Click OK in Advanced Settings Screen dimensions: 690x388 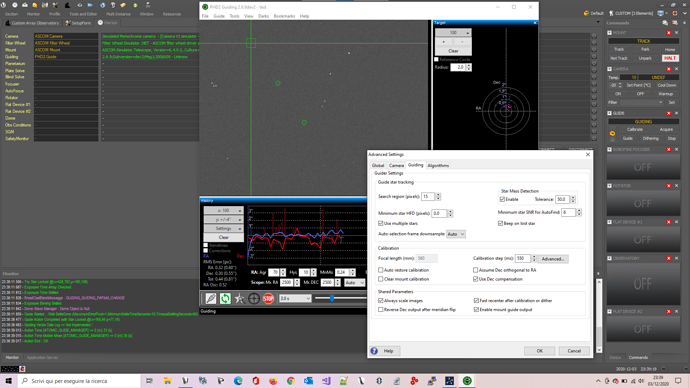pos(540,351)
